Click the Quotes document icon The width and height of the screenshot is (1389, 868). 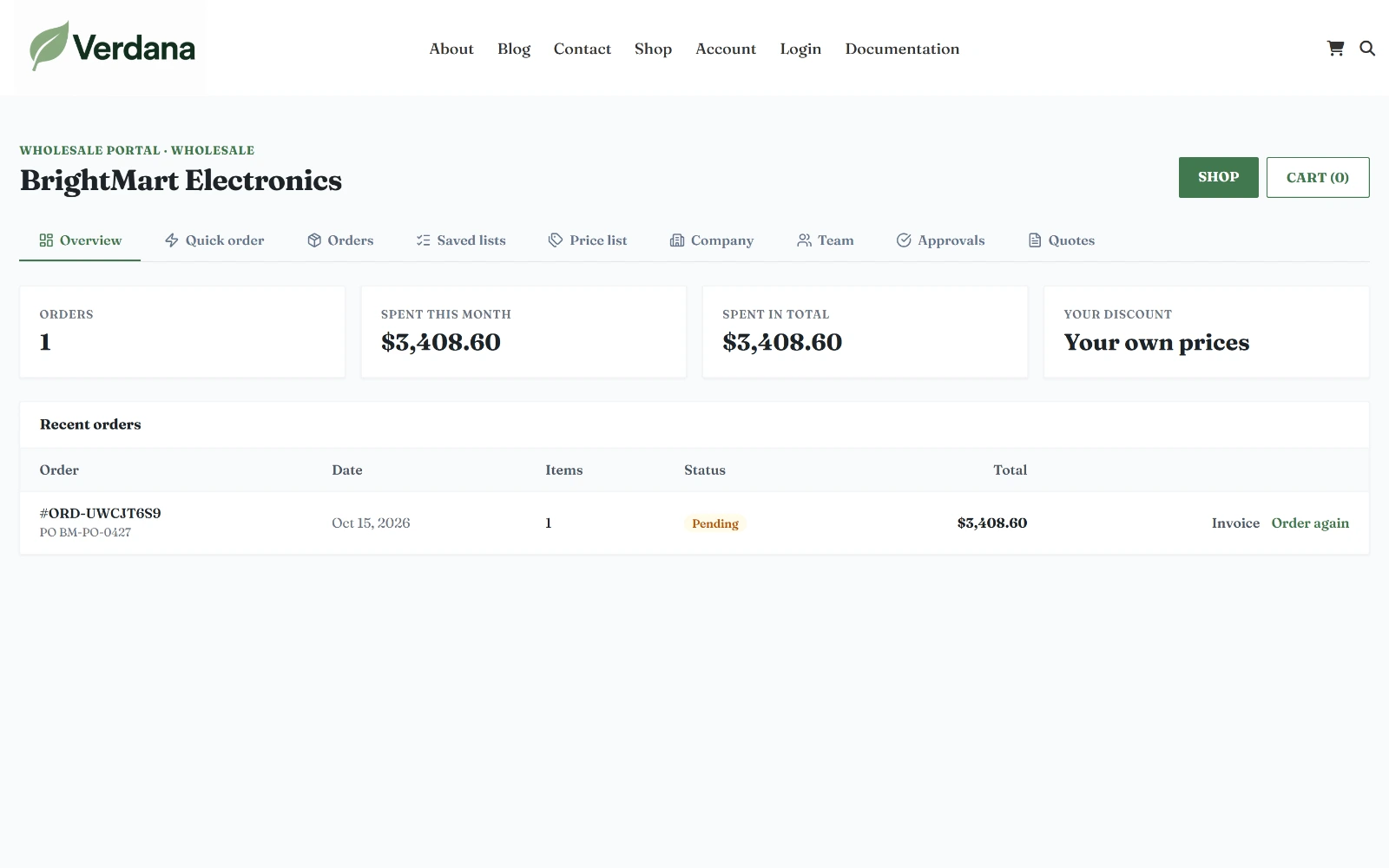[1035, 240]
